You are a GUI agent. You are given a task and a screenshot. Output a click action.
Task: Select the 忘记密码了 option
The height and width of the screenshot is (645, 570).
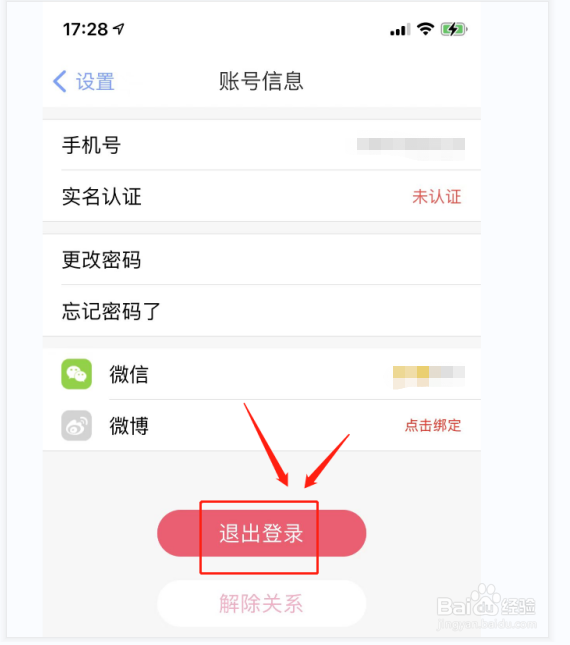[262, 311]
